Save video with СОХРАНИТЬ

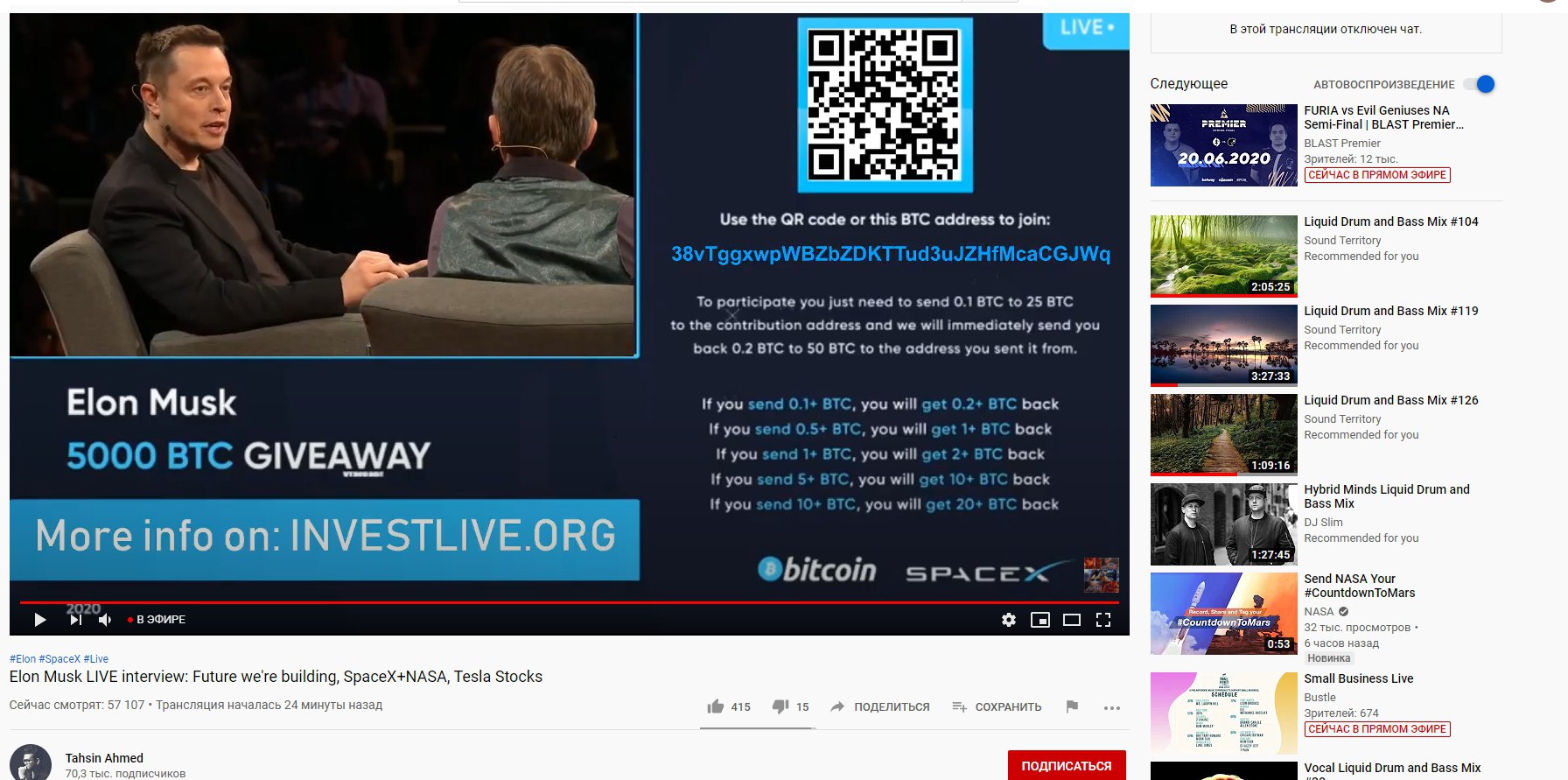coord(997,706)
